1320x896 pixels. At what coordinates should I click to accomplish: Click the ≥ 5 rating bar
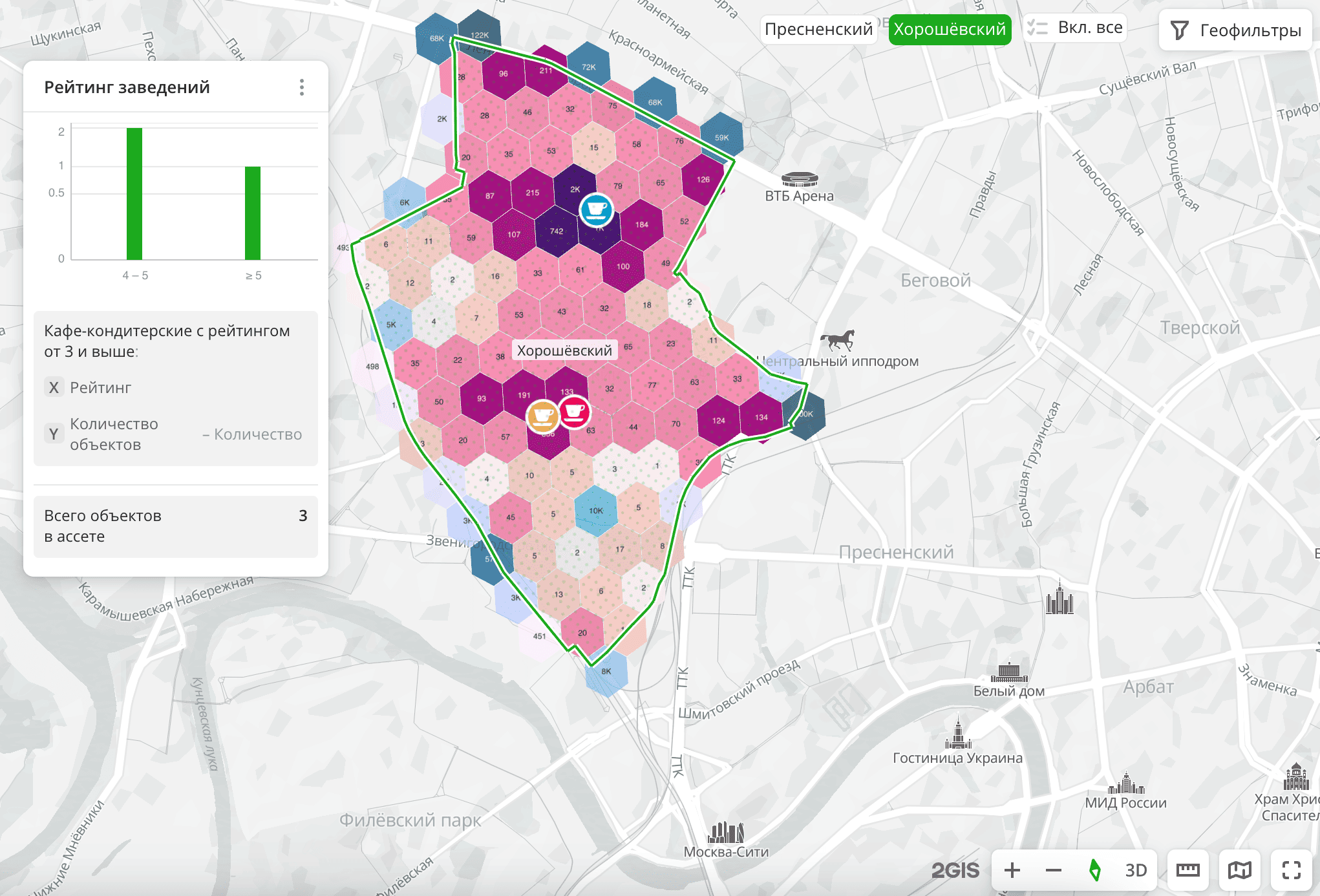pos(253,213)
